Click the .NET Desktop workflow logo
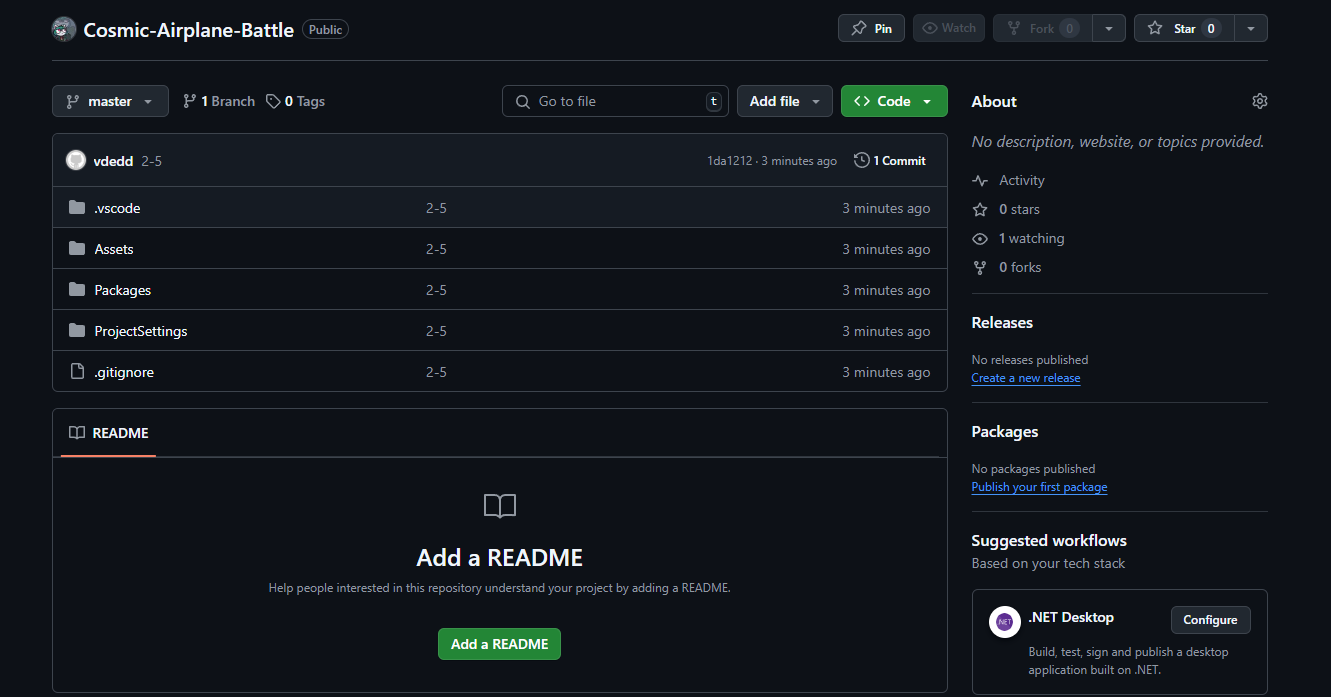 1005,622
